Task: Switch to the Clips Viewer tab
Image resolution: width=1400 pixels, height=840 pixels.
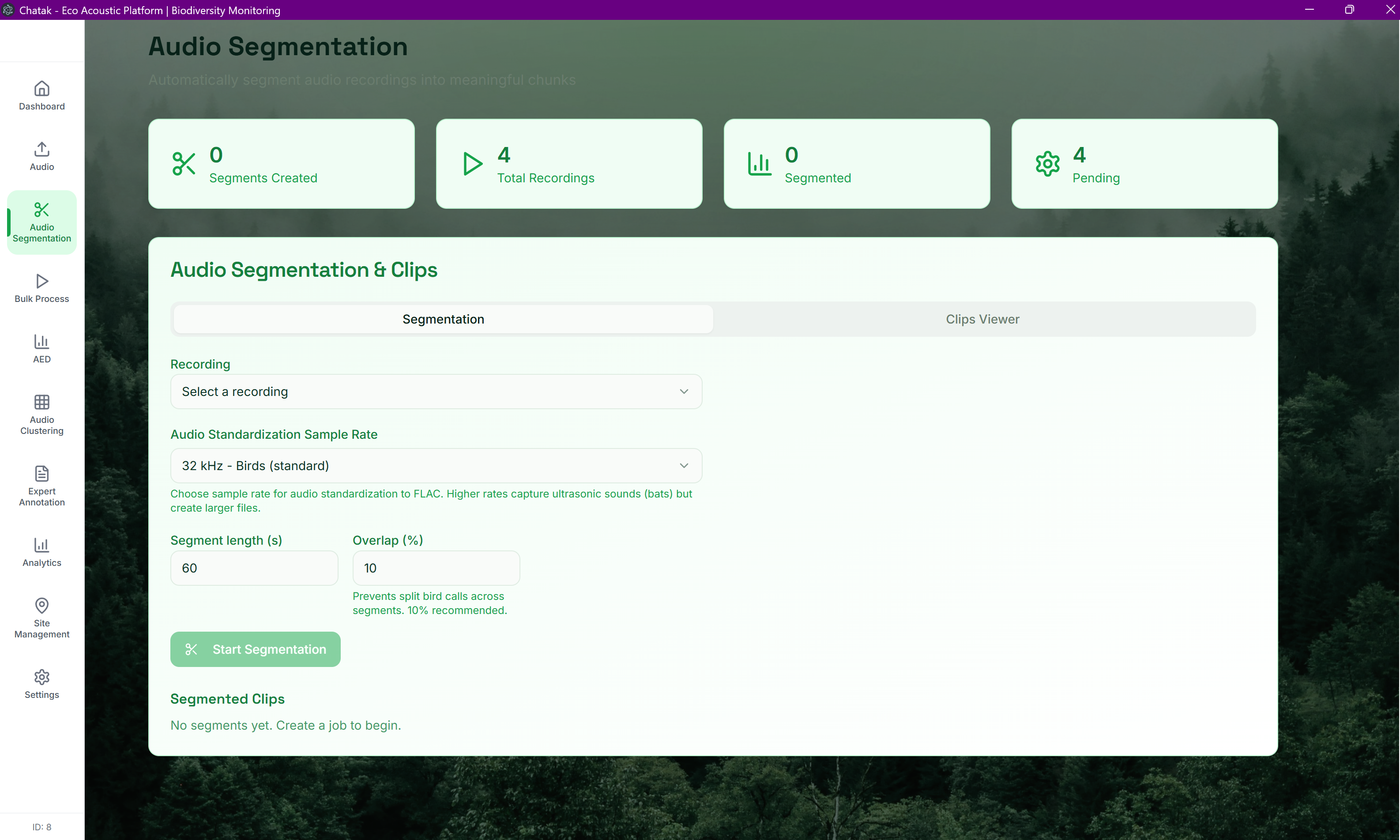Action: pos(982,319)
